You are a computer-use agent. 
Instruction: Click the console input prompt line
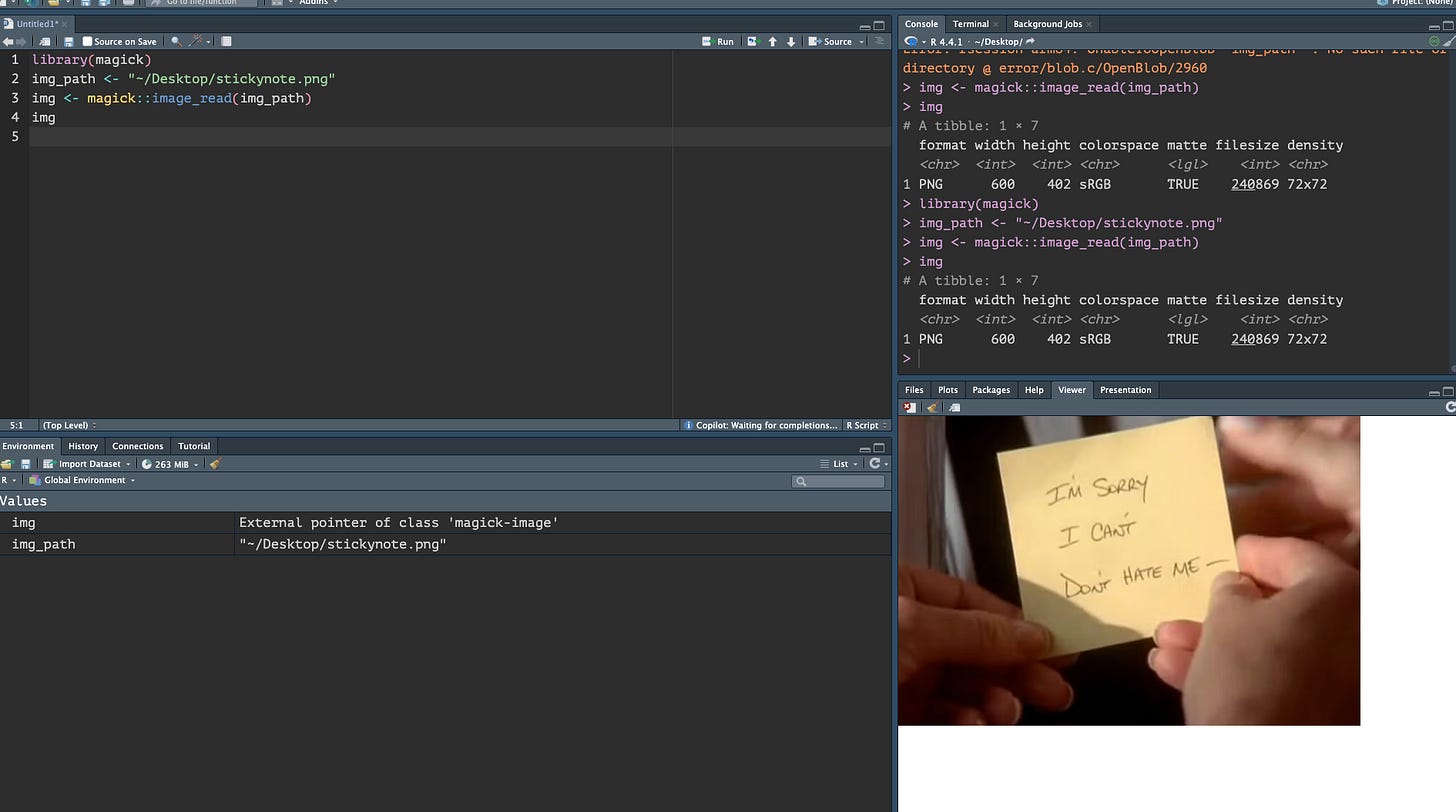pyautogui.click(x=1176, y=358)
